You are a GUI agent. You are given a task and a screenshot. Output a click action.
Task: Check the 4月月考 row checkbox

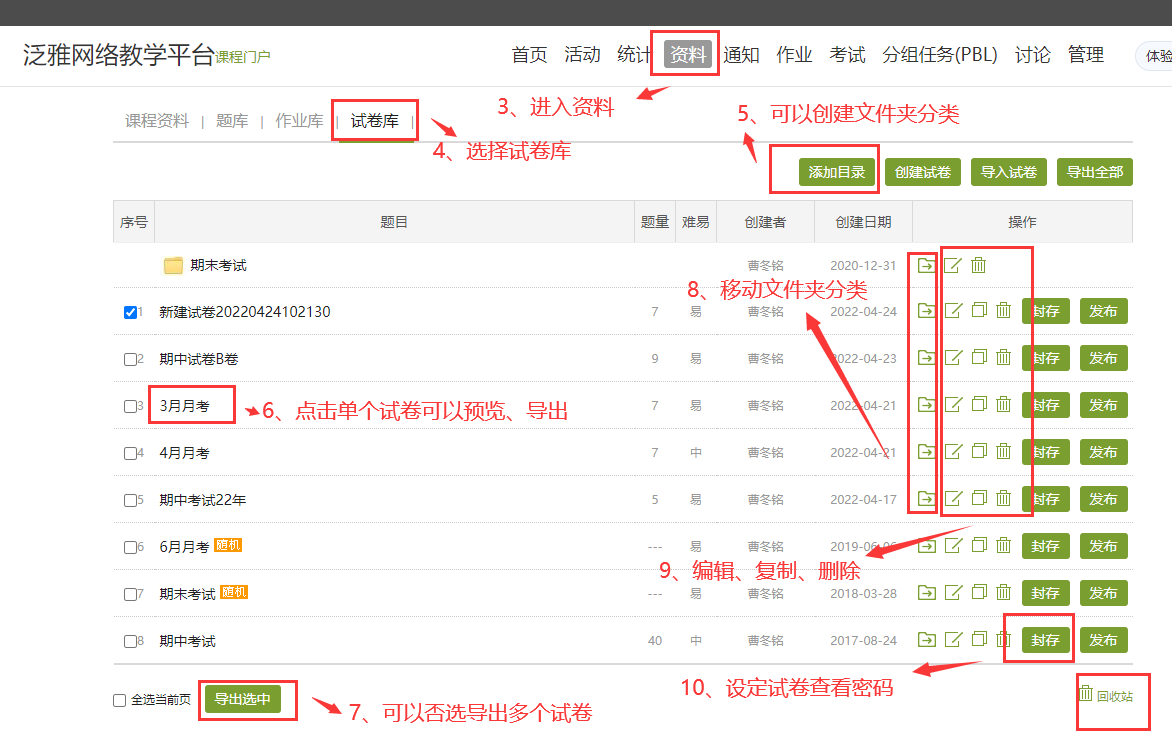point(130,453)
